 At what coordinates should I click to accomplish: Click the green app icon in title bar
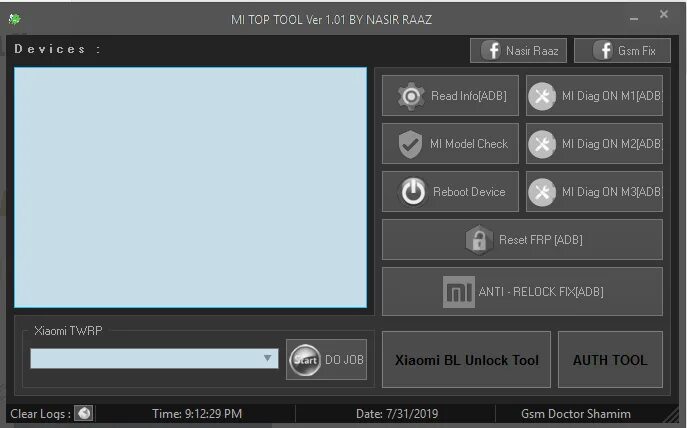[x=14, y=19]
